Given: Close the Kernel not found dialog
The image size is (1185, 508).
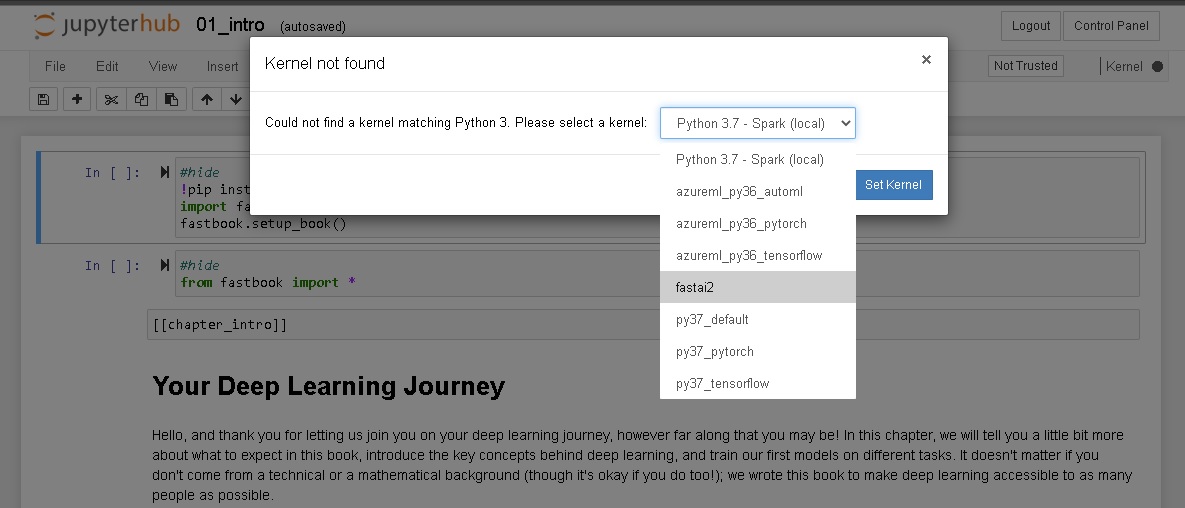Looking at the screenshot, I should 926,60.
